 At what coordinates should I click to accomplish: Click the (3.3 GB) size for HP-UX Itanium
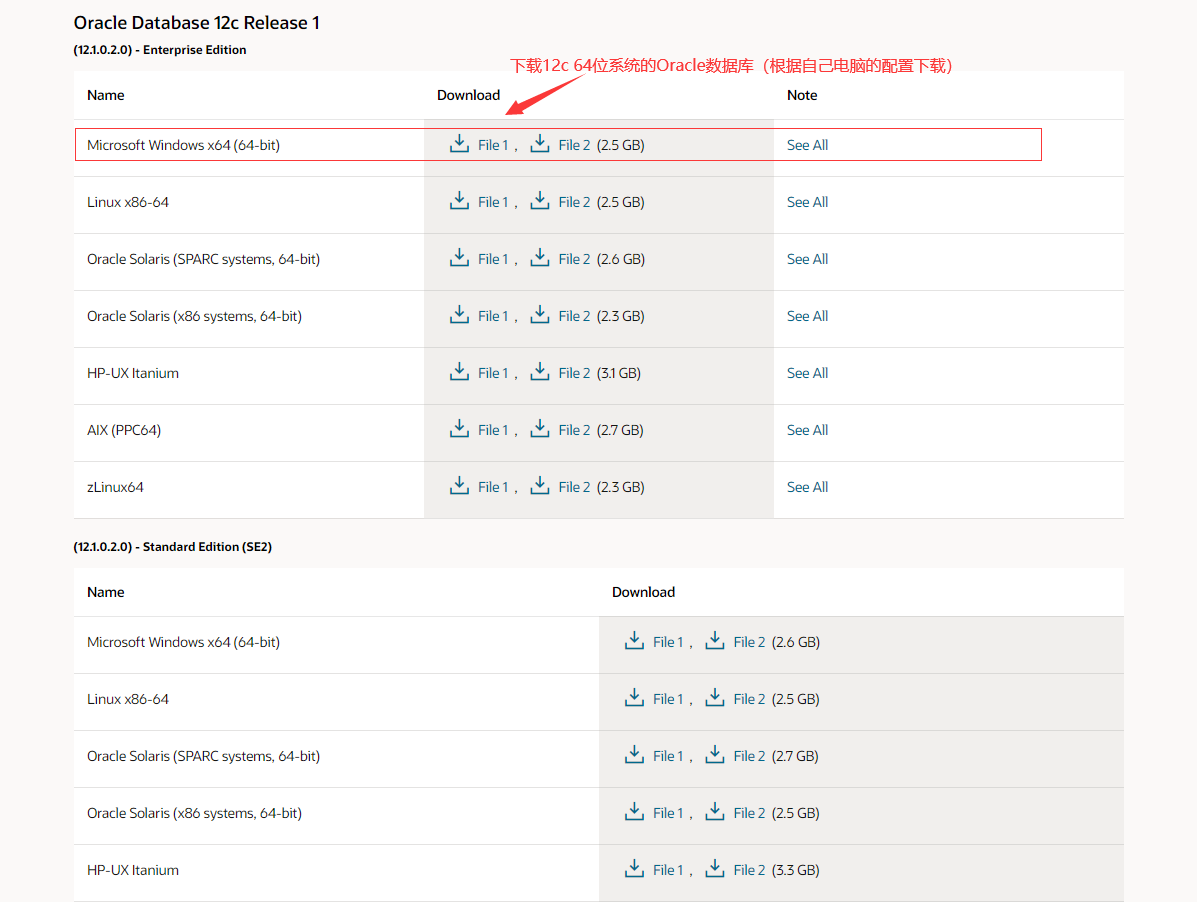[795, 870]
